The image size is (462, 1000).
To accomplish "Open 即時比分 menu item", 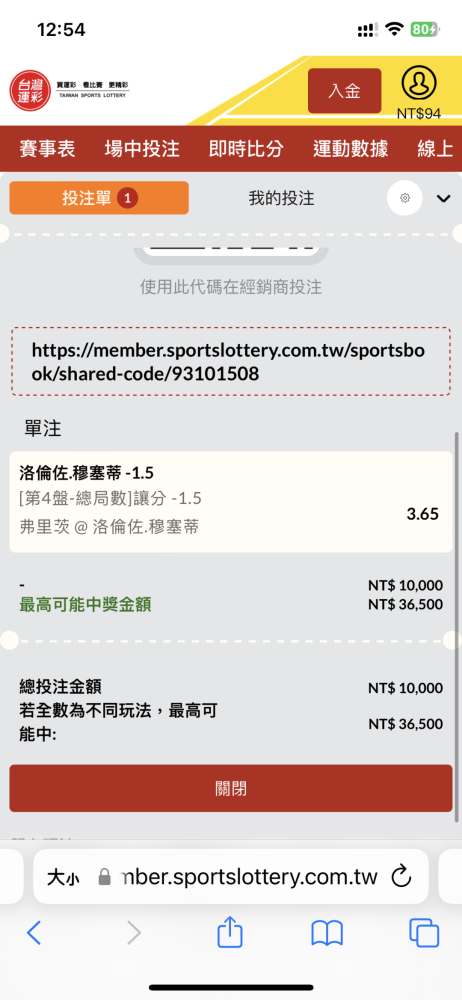I will [x=246, y=149].
